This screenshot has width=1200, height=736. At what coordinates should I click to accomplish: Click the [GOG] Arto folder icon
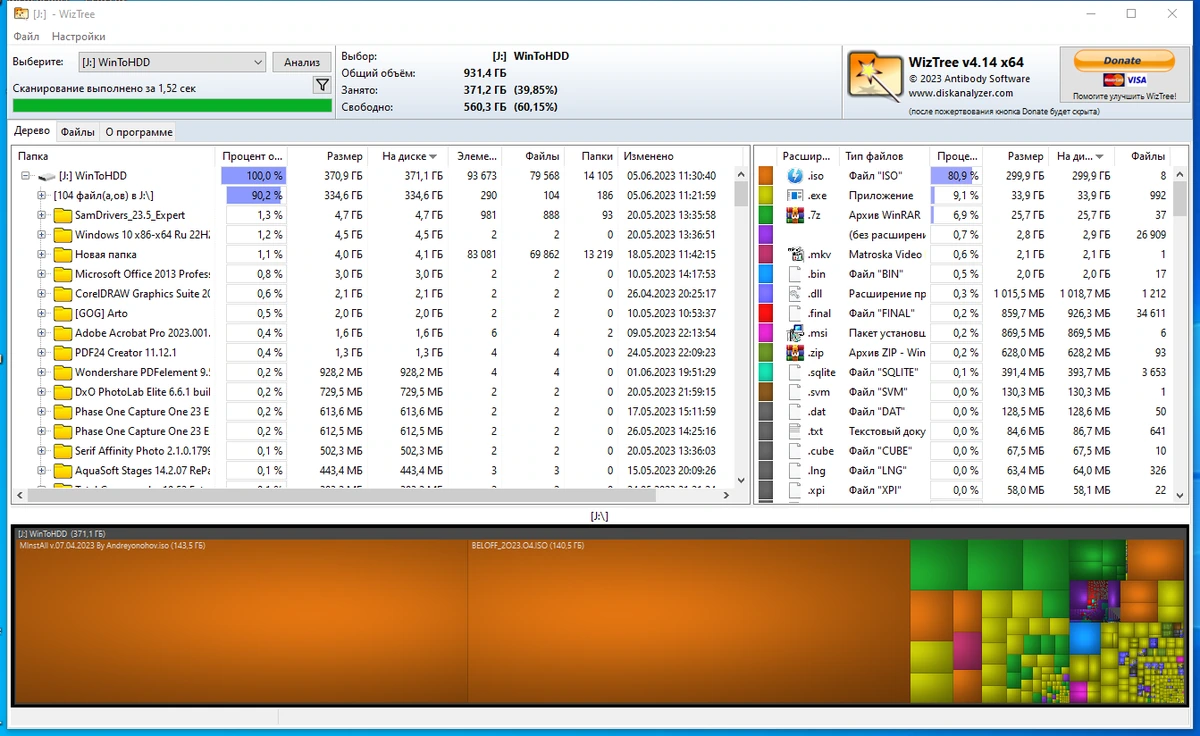[62, 314]
